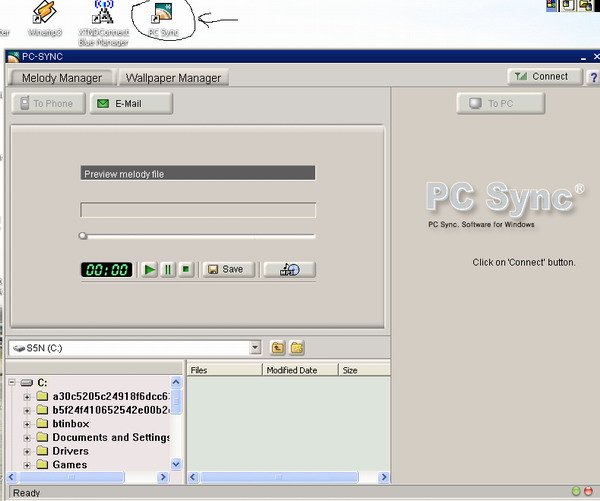The height and width of the screenshot is (501, 600).
Task: Click the melody file name field
Action: click(x=198, y=210)
